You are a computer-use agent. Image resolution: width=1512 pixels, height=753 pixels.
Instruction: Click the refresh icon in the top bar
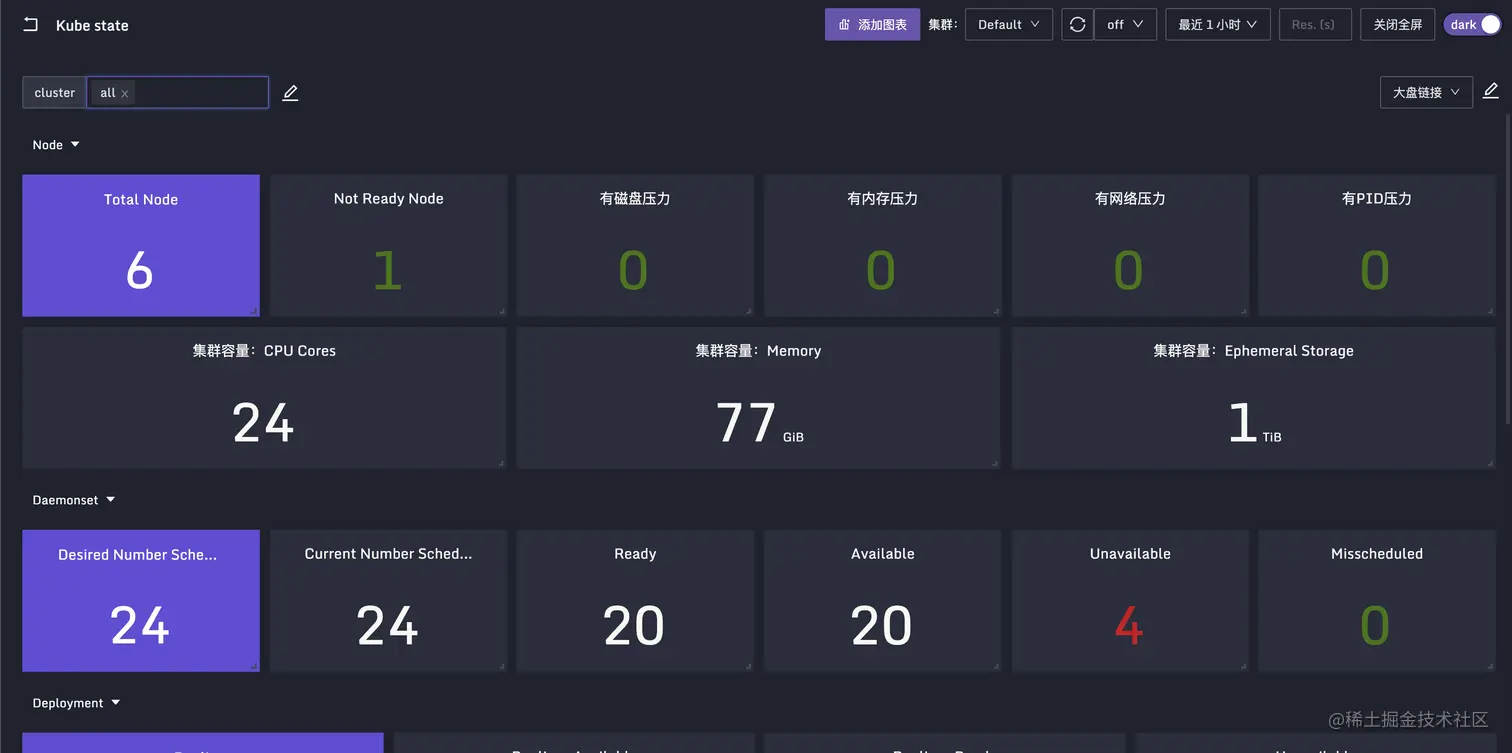click(1077, 25)
